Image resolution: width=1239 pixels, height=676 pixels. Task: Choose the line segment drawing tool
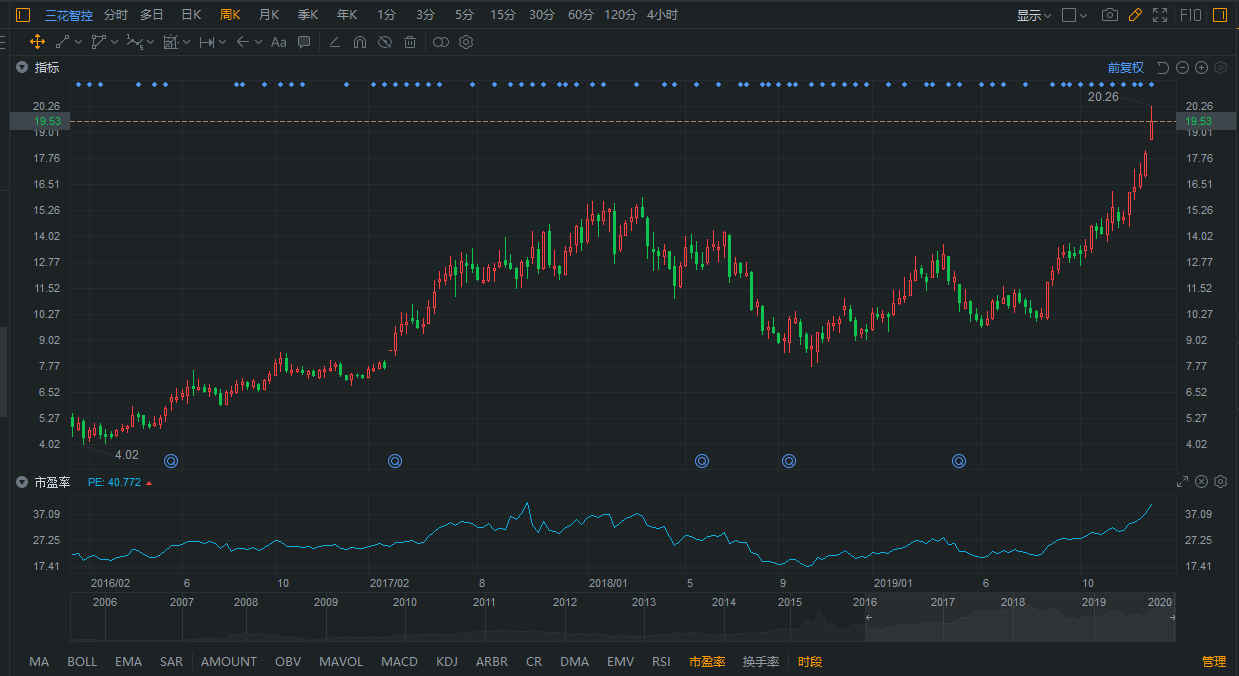(62, 42)
